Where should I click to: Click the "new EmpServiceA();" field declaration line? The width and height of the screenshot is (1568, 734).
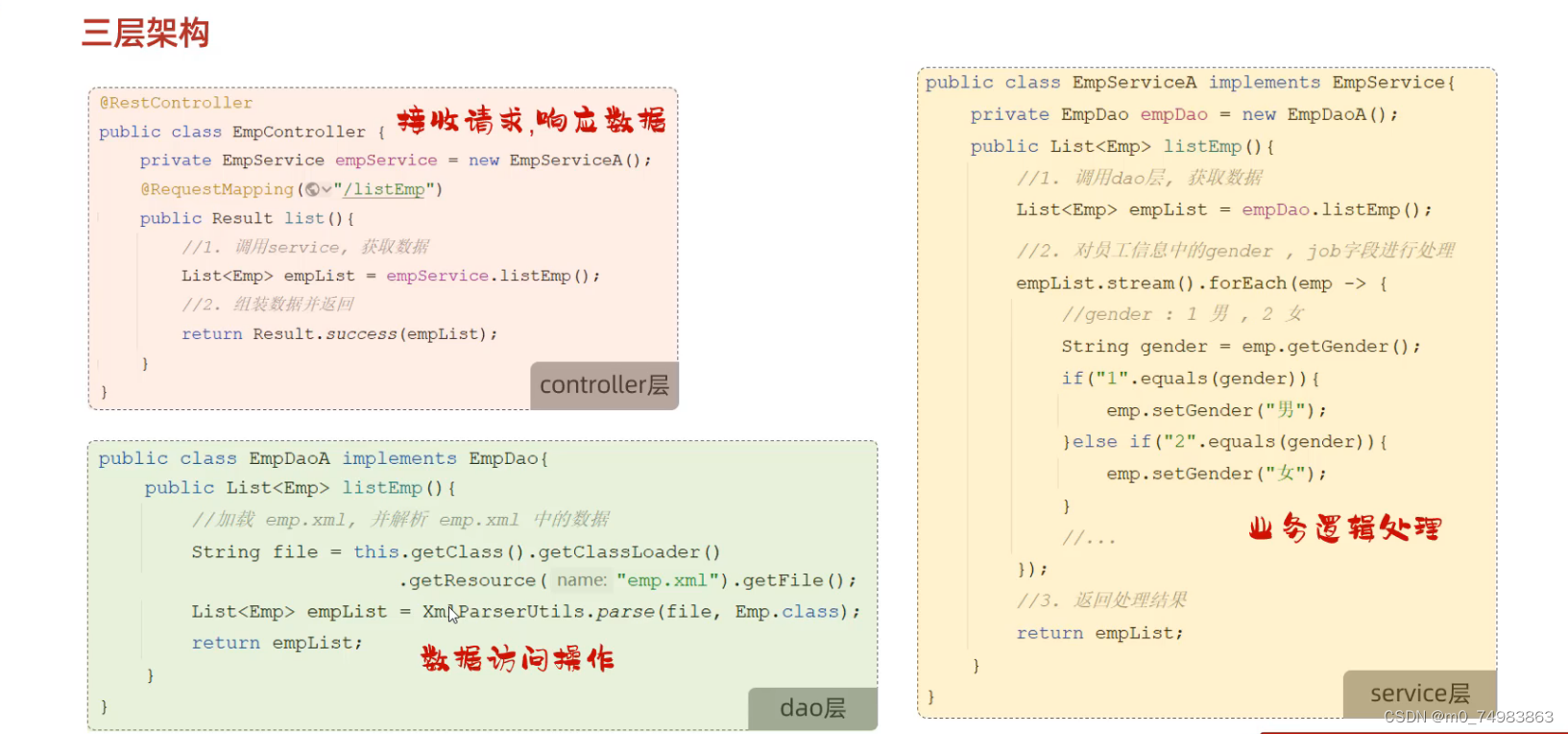click(x=396, y=160)
